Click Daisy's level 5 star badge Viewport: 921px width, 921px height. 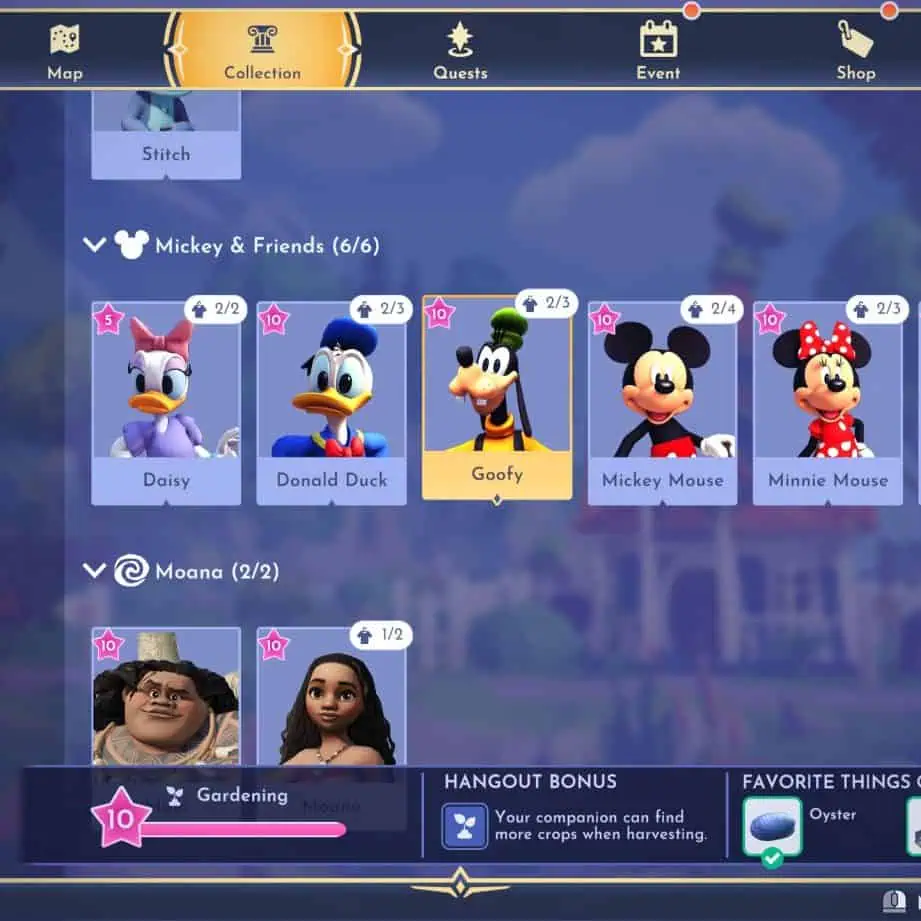point(108,320)
